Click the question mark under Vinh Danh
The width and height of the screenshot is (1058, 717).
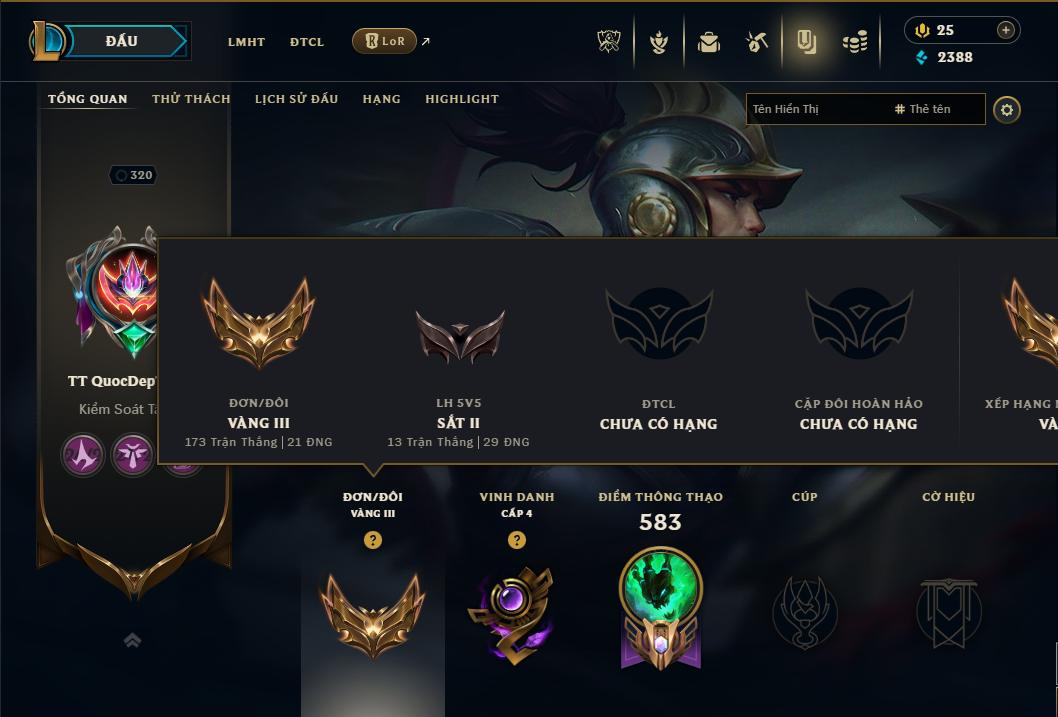pyautogui.click(x=517, y=540)
